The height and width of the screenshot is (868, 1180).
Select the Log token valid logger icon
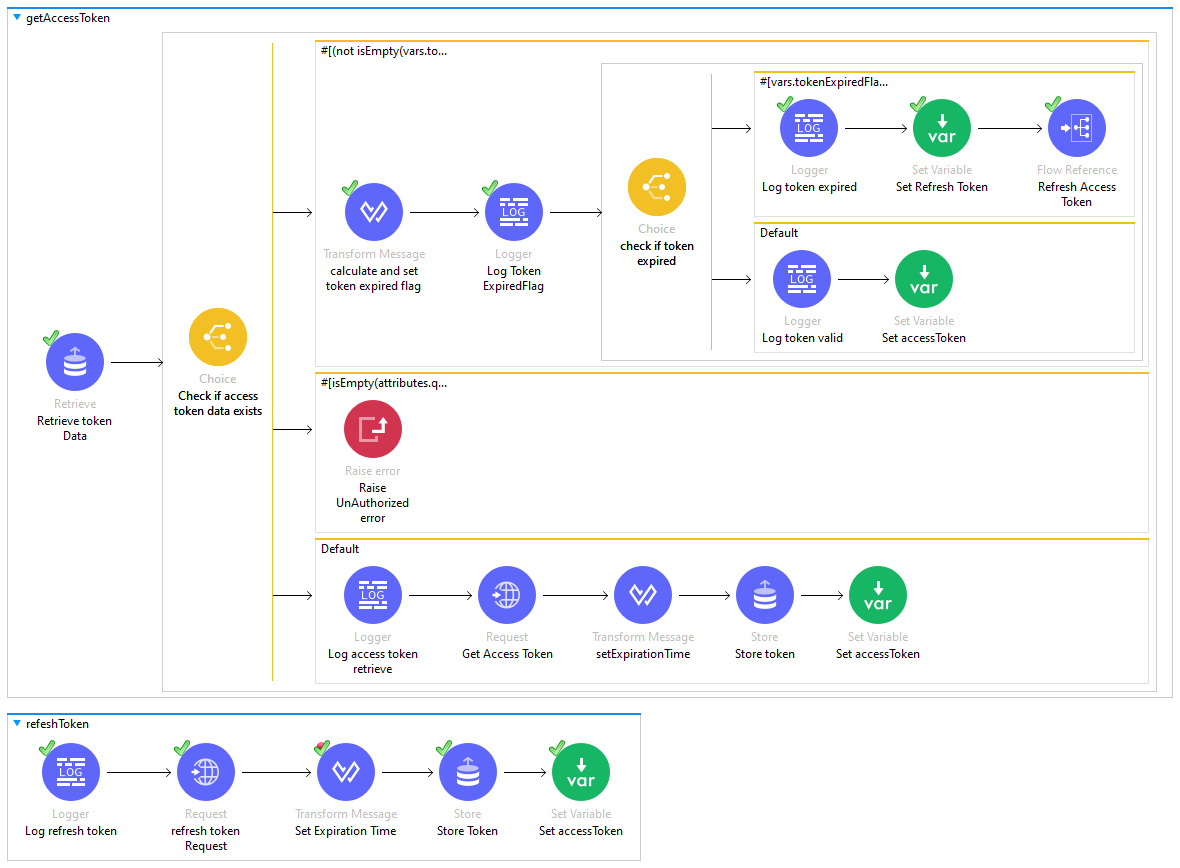pos(801,279)
